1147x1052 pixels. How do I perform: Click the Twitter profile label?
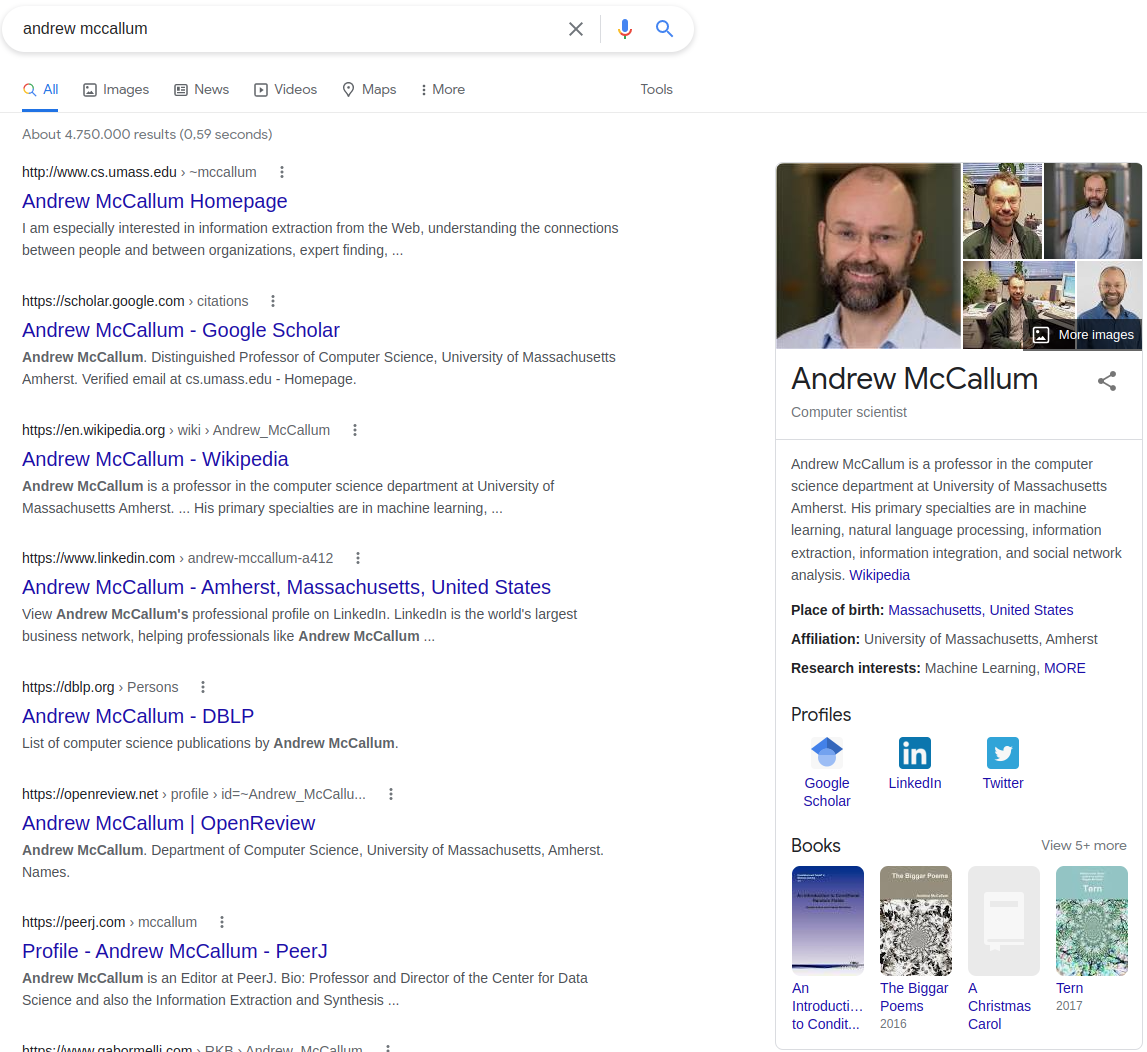tap(1002, 783)
